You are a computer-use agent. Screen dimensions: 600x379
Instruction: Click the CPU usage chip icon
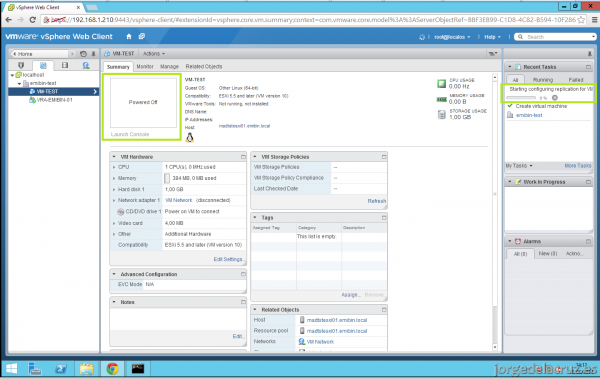(442, 83)
